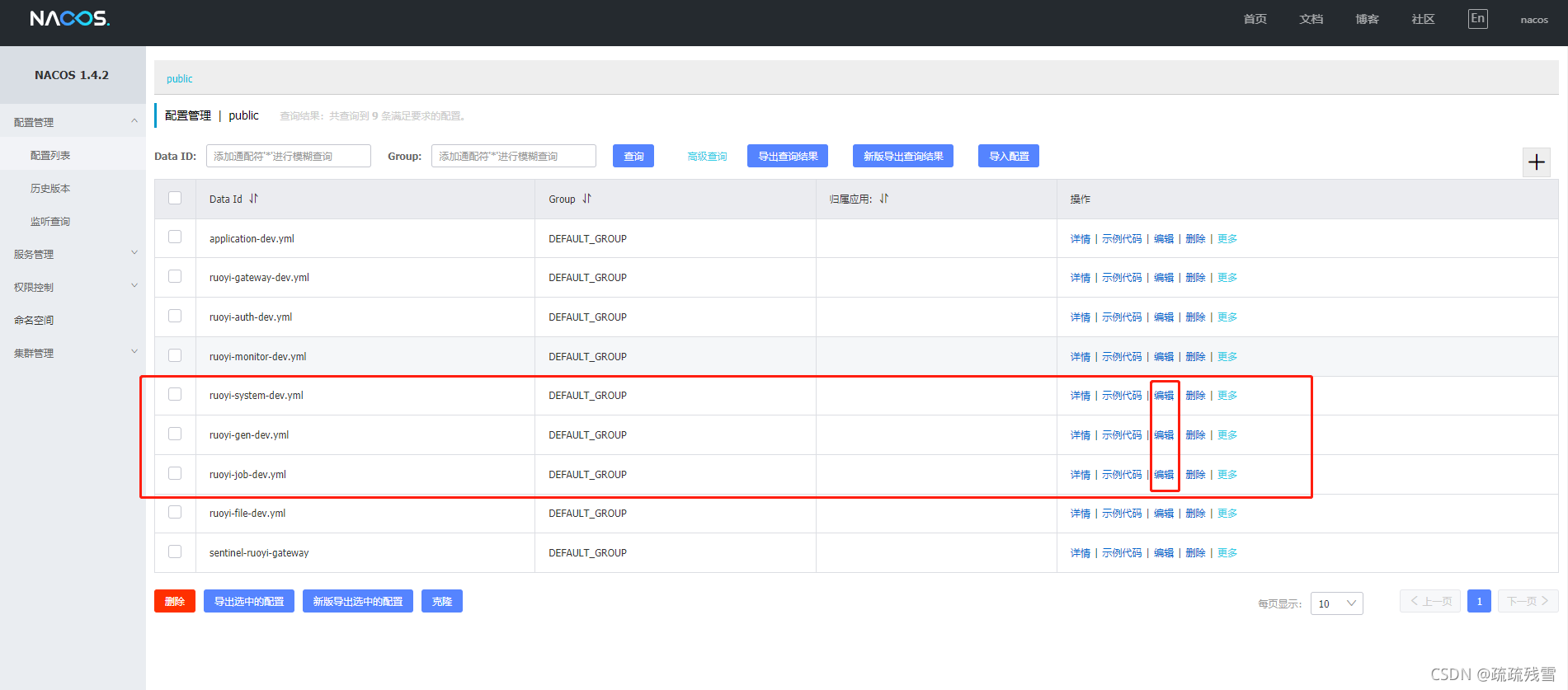Check the ruoyi-system-dev.yml row checkbox
Screen dimensions: 1568x690
tap(175, 394)
